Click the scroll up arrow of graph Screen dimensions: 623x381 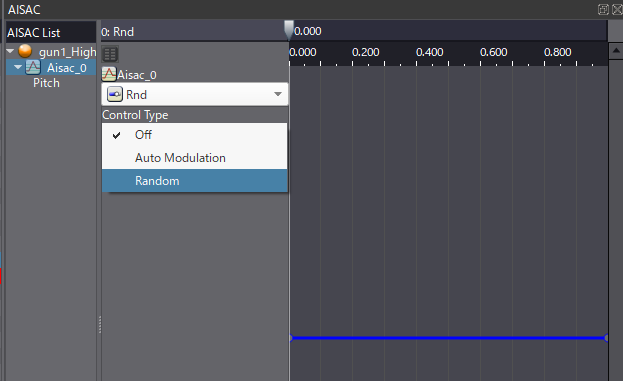pyautogui.click(x=616, y=51)
